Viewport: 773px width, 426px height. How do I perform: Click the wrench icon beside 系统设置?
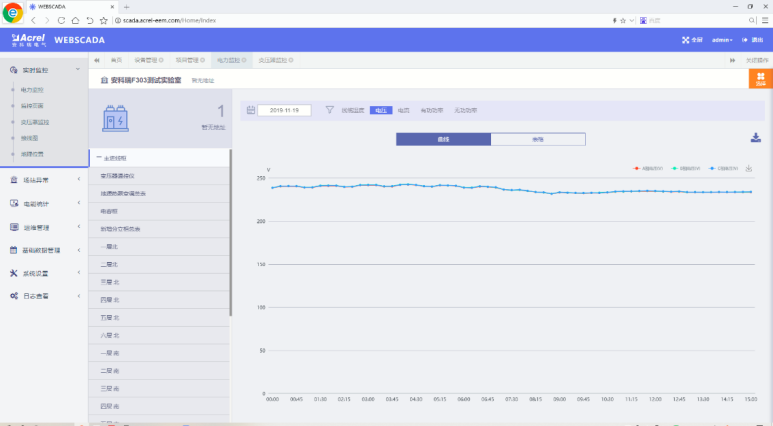[14, 273]
